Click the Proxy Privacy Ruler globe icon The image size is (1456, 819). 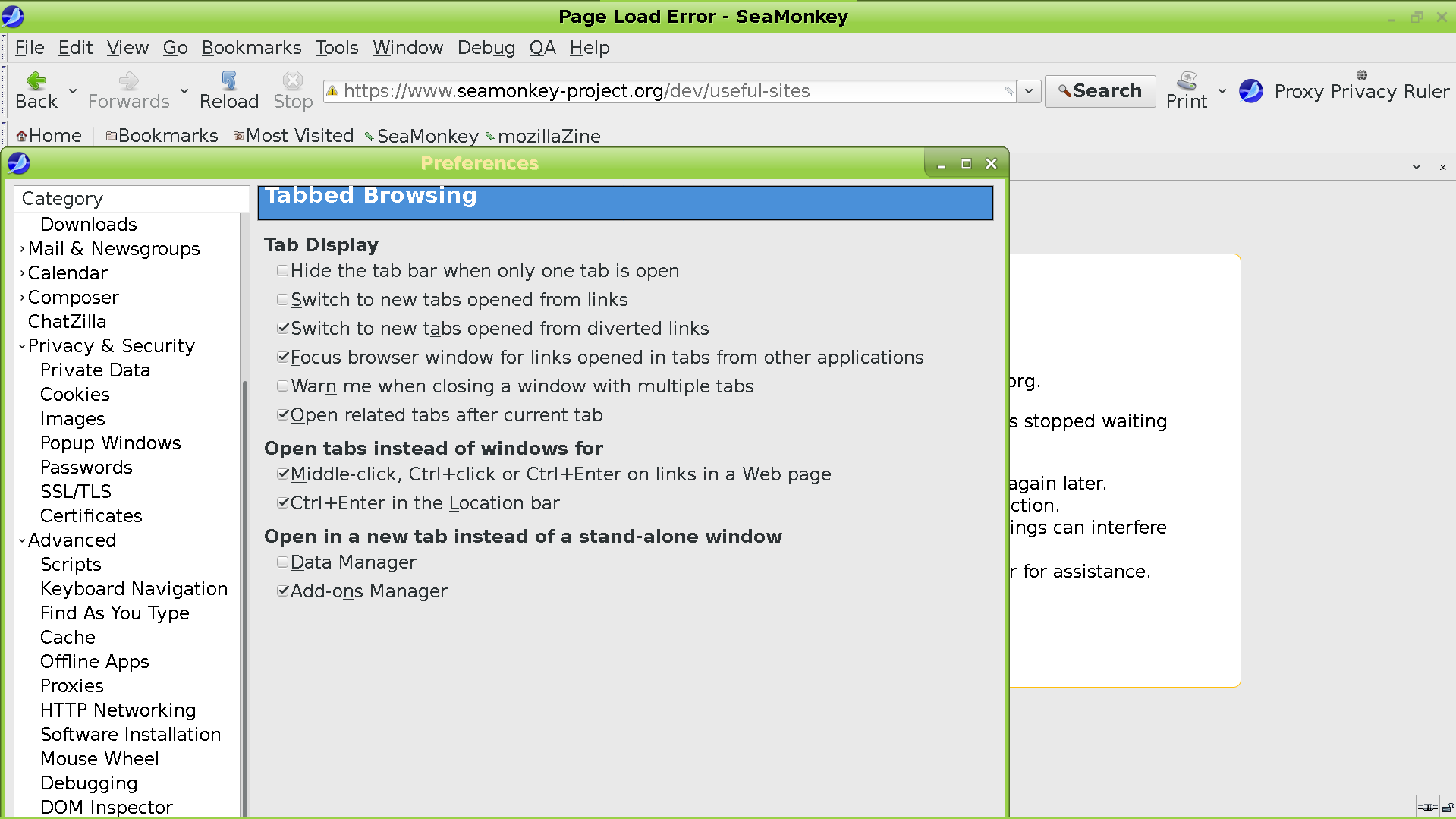[1362, 76]
